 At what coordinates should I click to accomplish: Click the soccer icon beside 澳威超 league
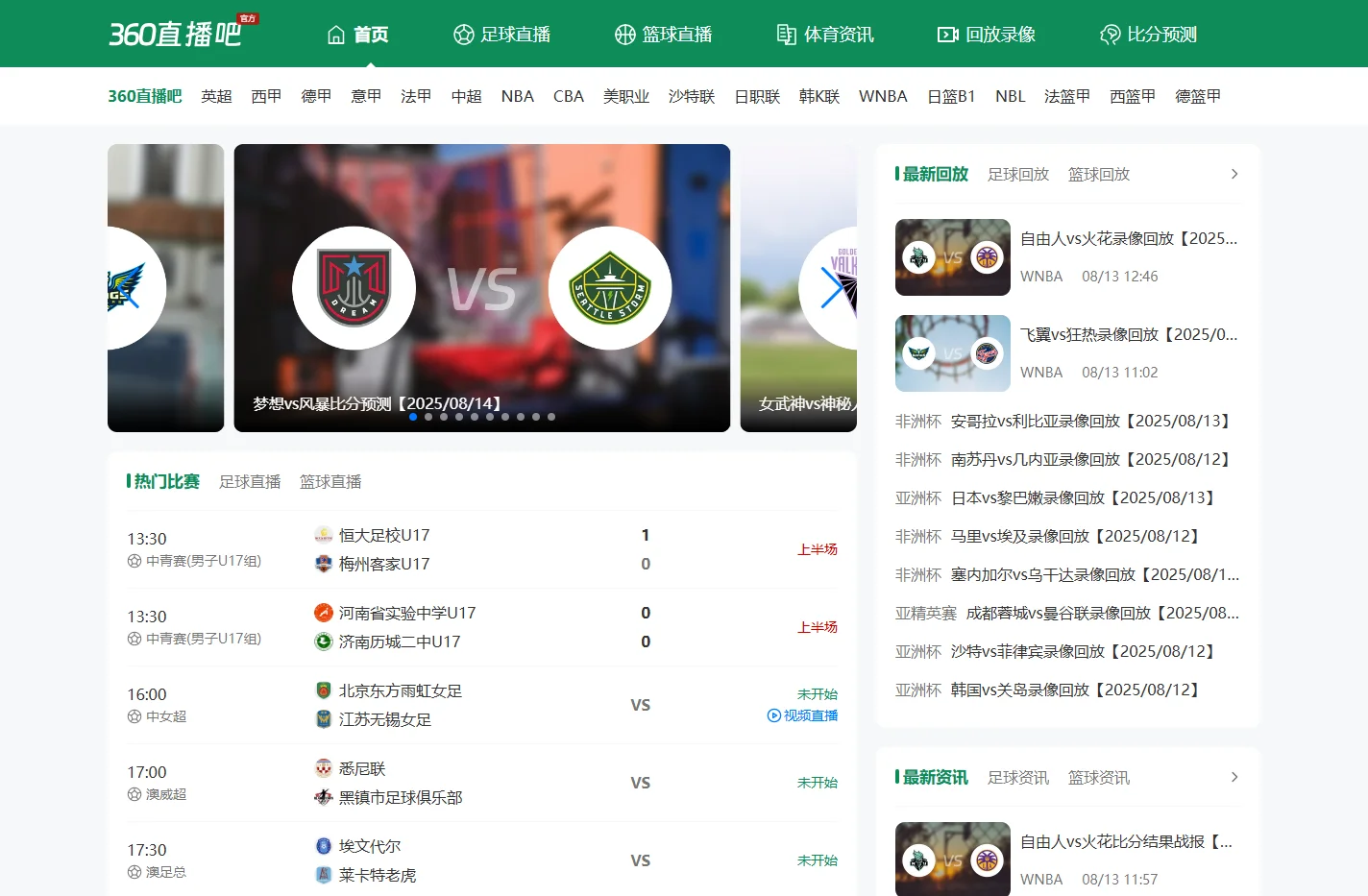[134, 794]
